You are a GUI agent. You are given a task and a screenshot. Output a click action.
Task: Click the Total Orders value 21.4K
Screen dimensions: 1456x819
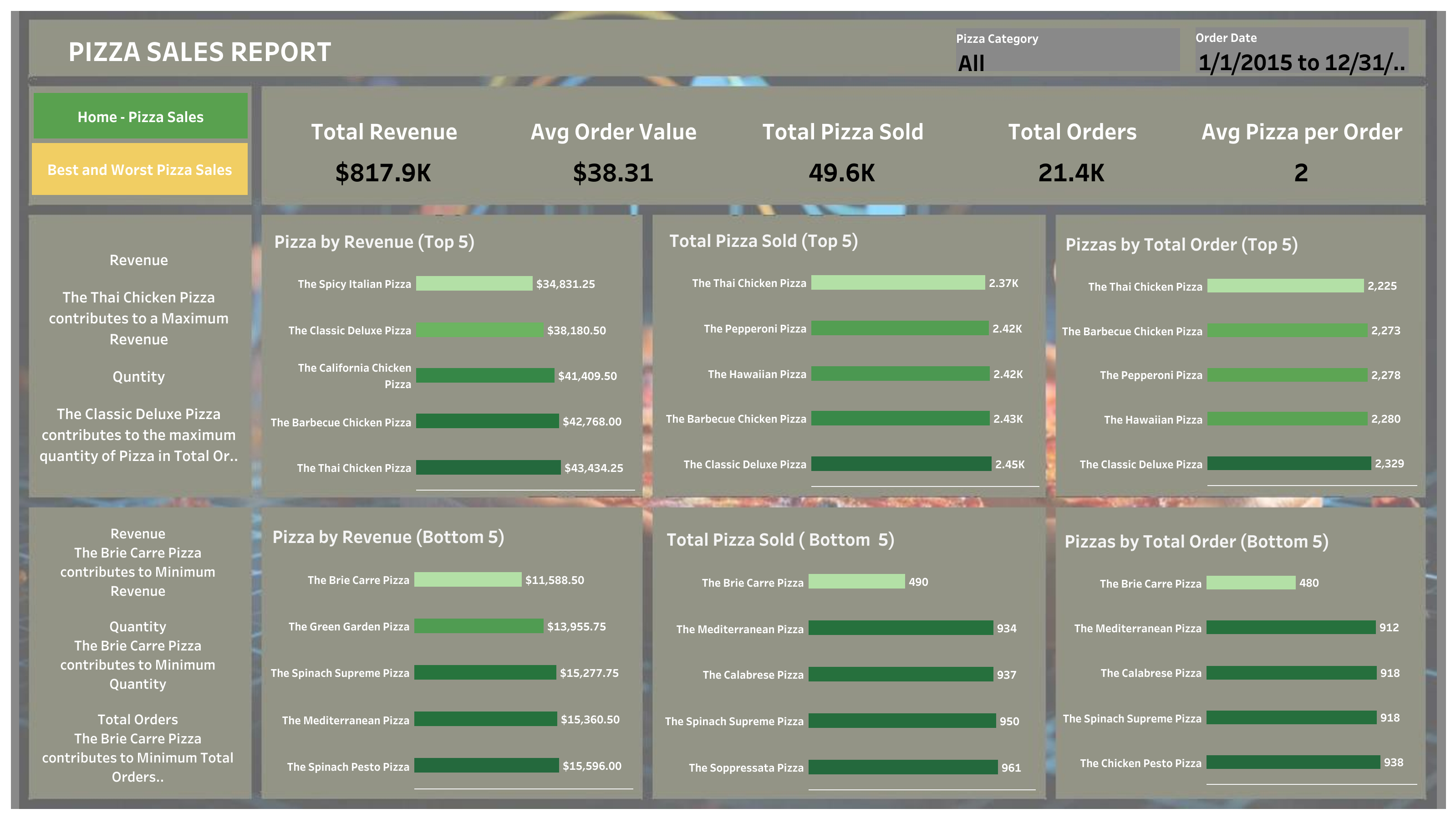1071,173
